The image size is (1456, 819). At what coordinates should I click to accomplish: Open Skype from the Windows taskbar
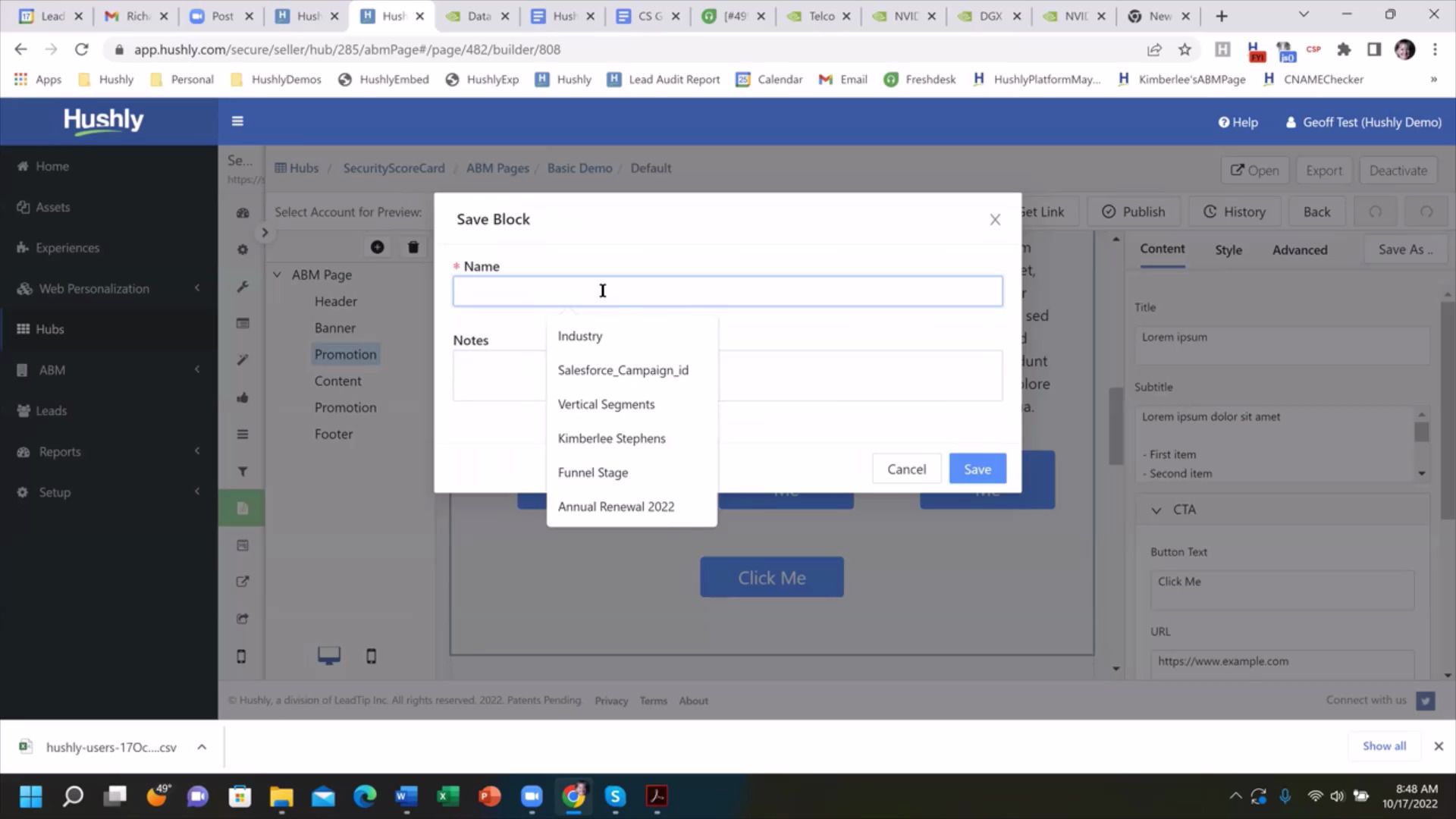pos(615,796)
